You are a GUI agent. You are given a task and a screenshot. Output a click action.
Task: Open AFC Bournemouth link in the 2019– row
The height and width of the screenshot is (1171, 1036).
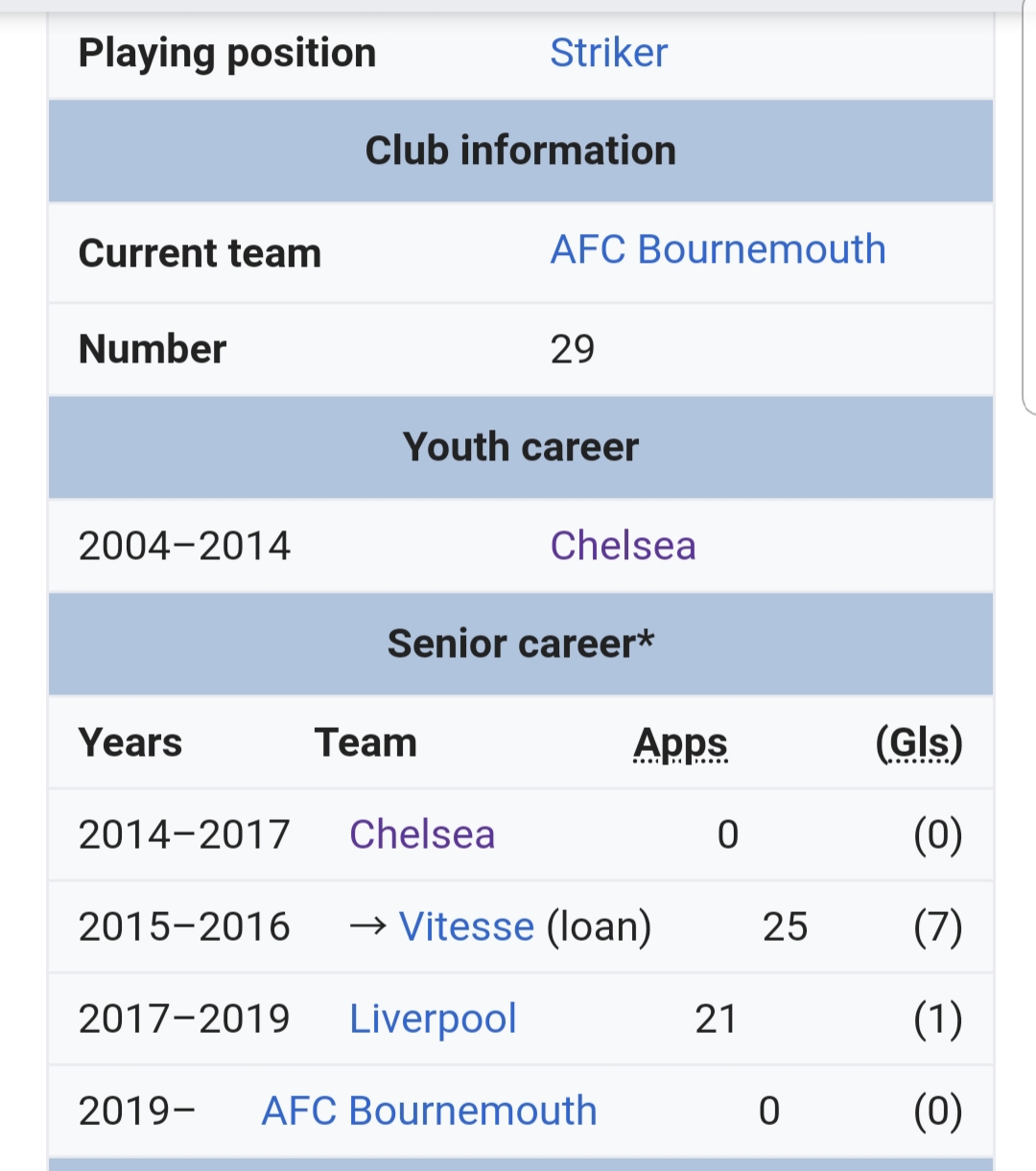[x=429, y=1111]
